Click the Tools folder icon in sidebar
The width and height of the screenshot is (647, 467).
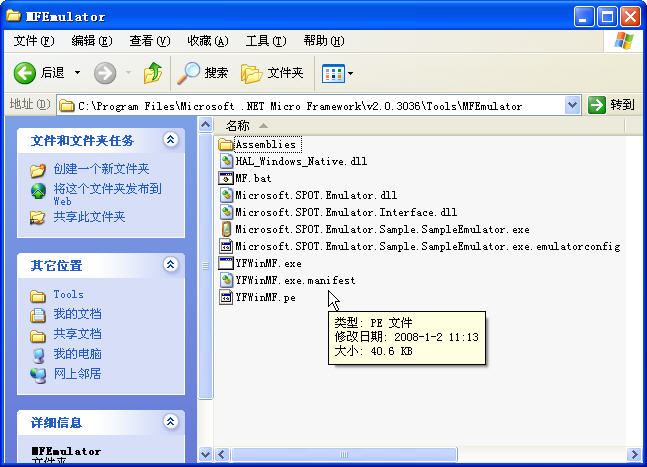click(x=38, y=296)
